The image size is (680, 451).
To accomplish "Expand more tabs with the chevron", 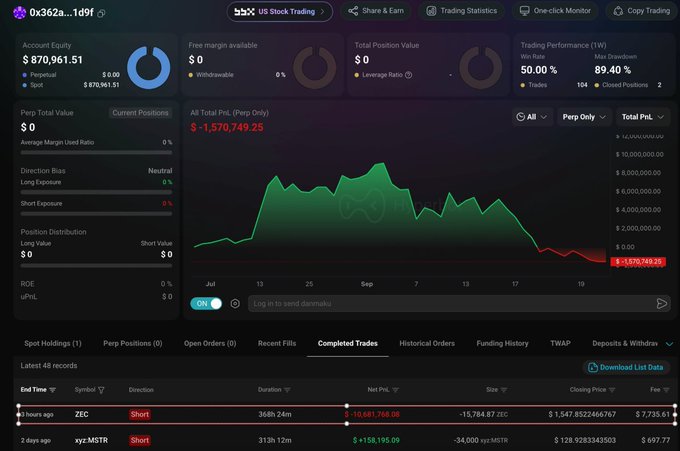I will click(669, 344).
